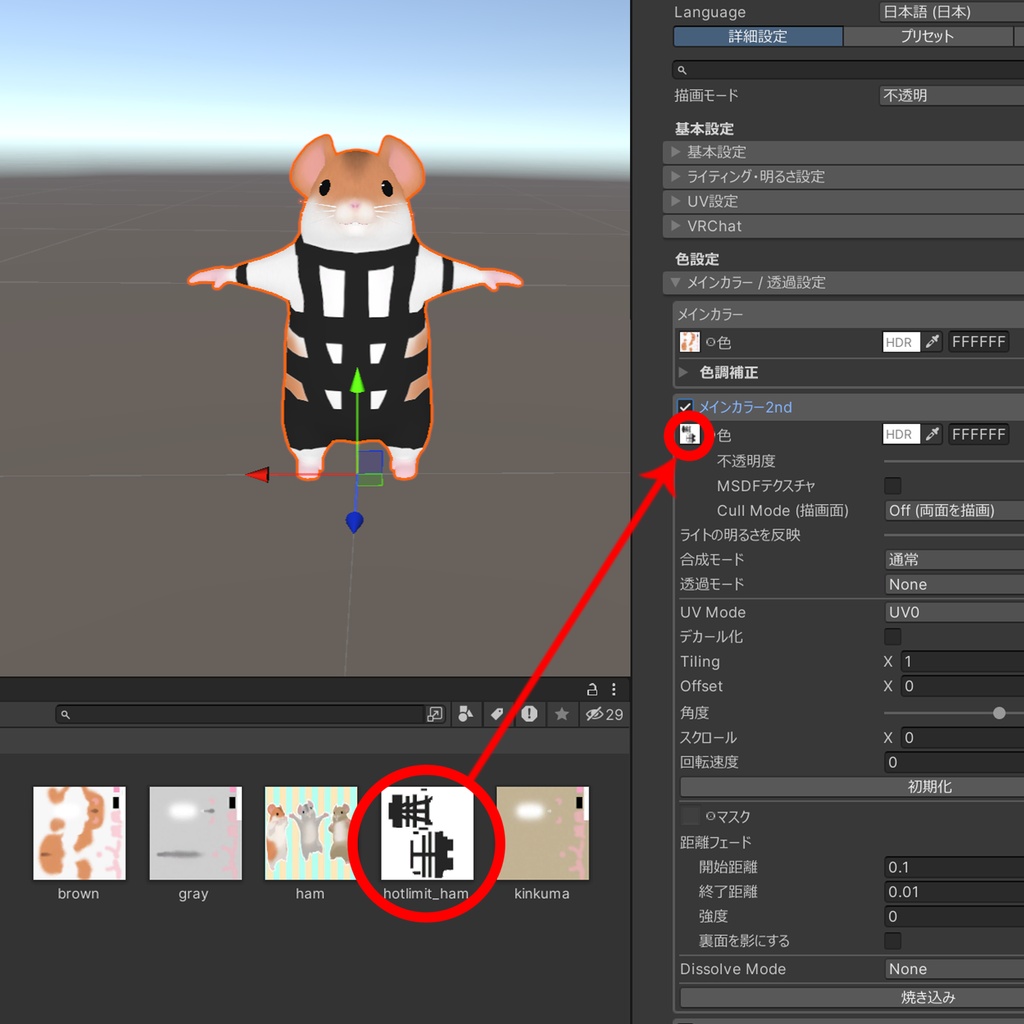Click the hamster model in scene view
The height and width of the screenshot is (1024, 1024).
(355, 306)
